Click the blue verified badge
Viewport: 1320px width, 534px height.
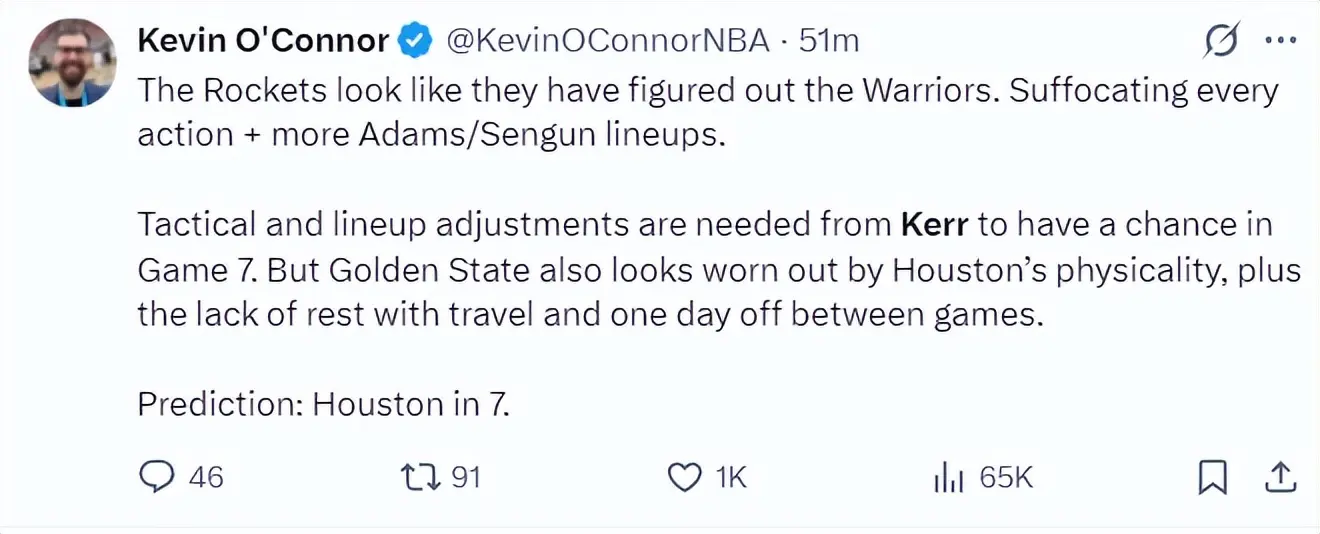point(416,42)
